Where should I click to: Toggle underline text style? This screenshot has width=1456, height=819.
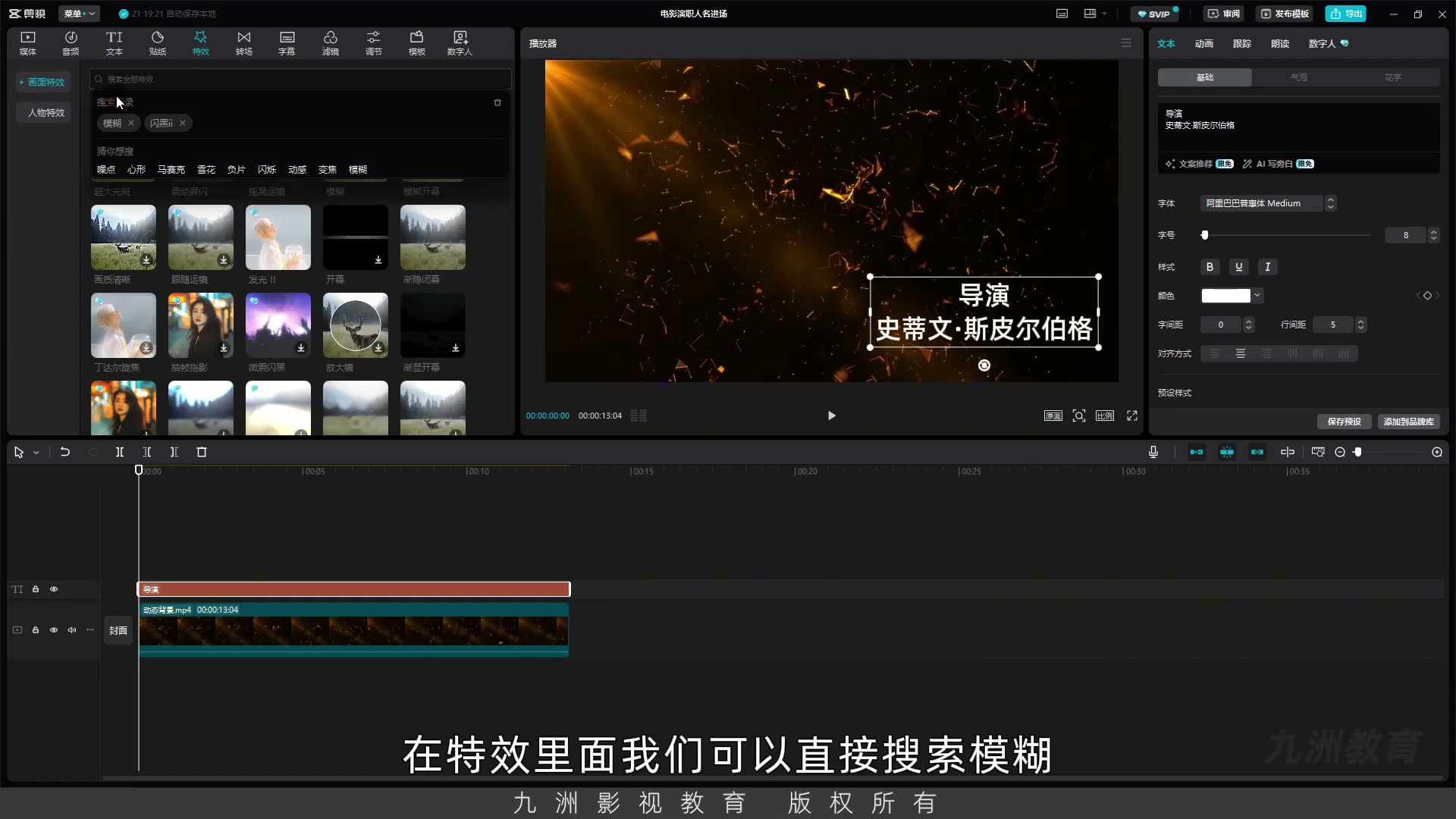[x=1239, y=267]
